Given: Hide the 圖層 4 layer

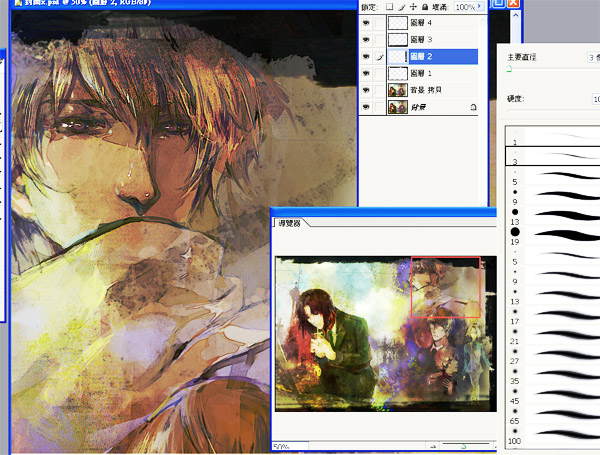Looking at the screenshot, I should coord(366,23).
